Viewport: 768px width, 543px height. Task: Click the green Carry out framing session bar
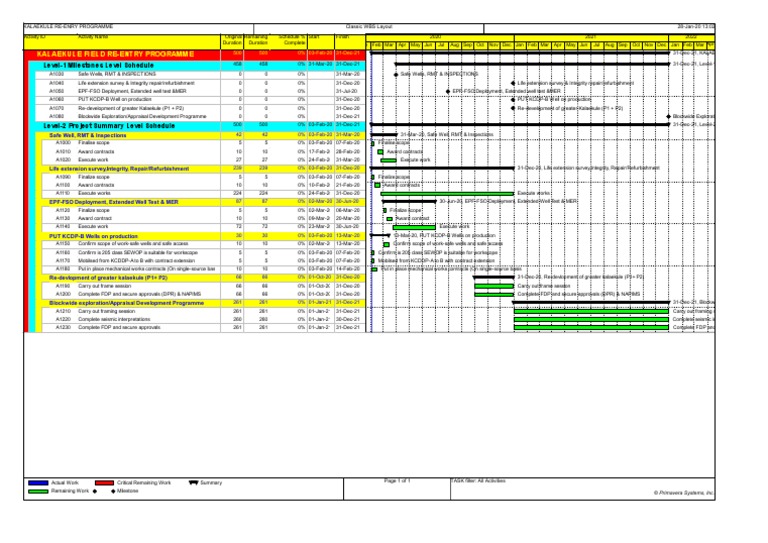click(591, 311)
